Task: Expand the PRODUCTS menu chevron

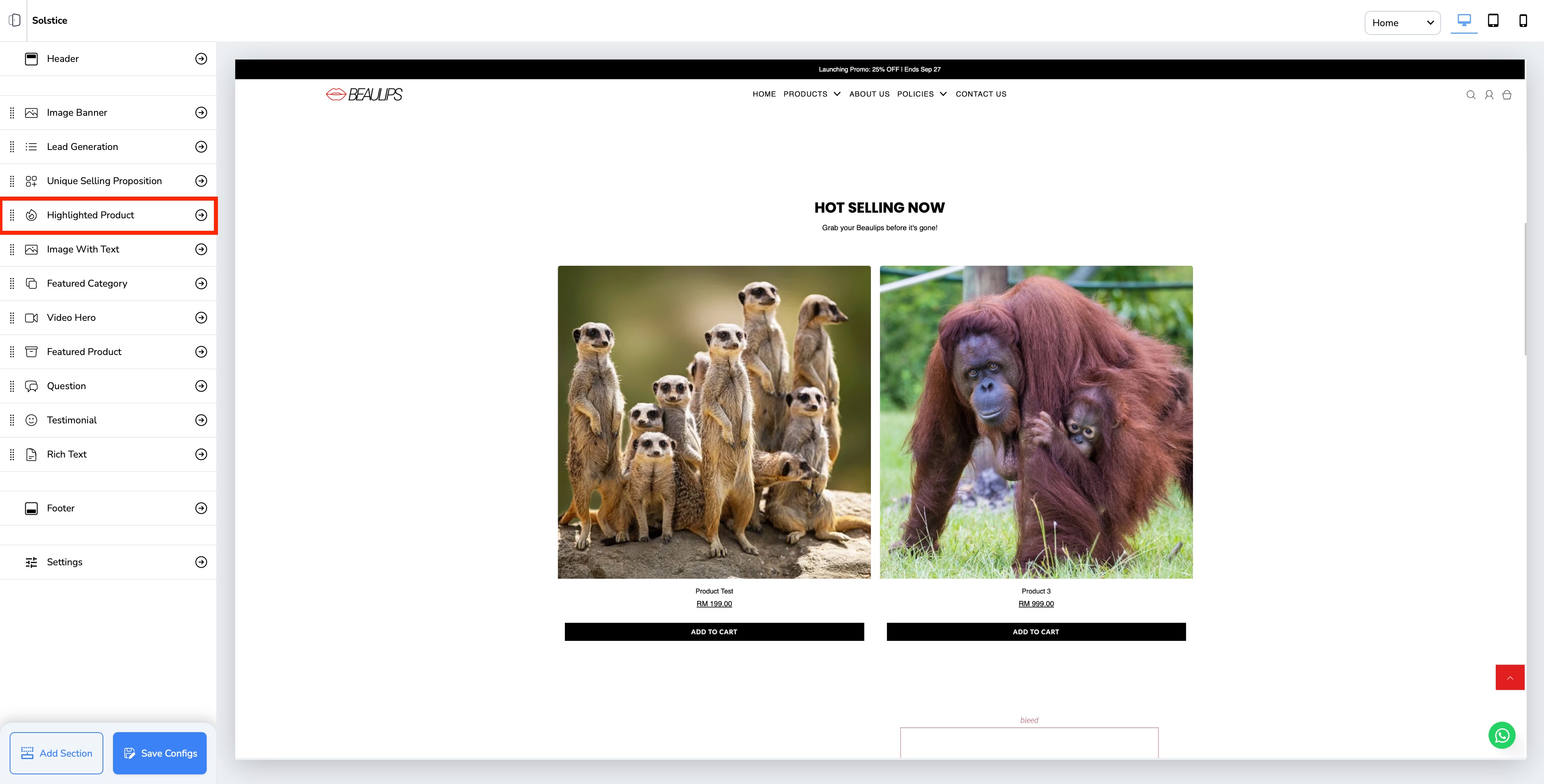Action: (x=837, y=94)
